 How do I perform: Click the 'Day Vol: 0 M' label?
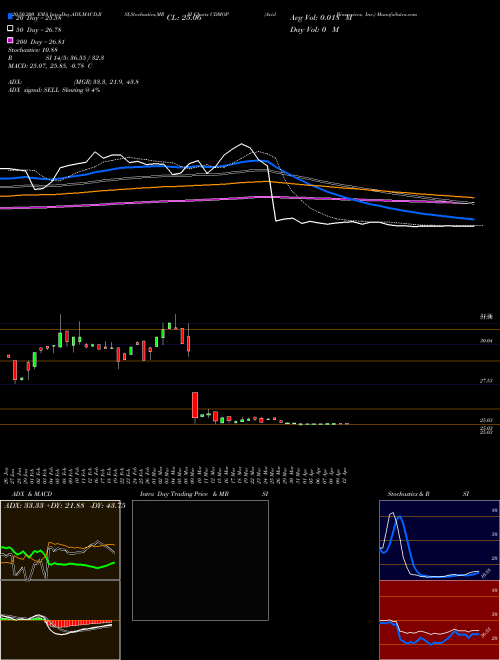[x=314, y=29]
